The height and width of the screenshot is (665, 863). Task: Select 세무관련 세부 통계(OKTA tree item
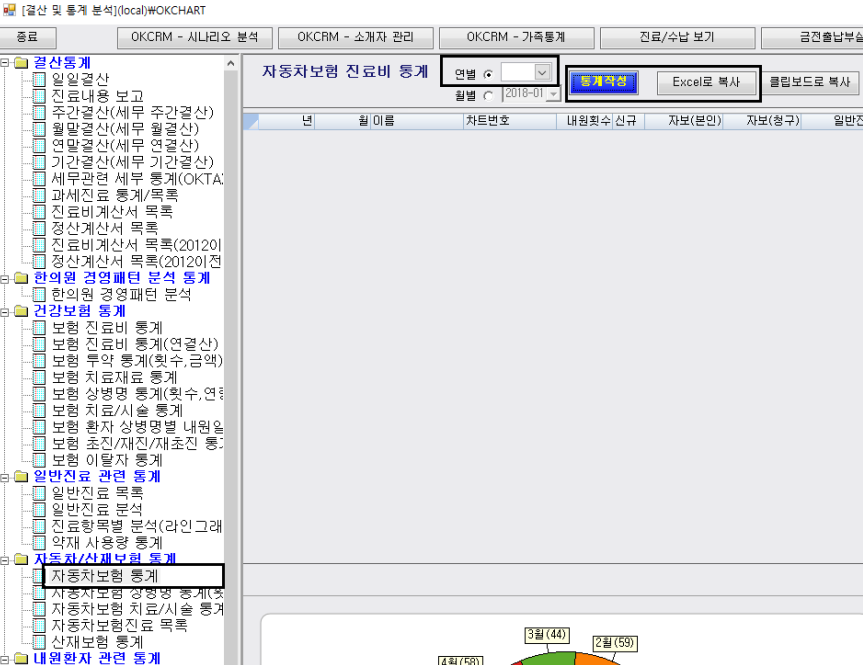[137, 178]
